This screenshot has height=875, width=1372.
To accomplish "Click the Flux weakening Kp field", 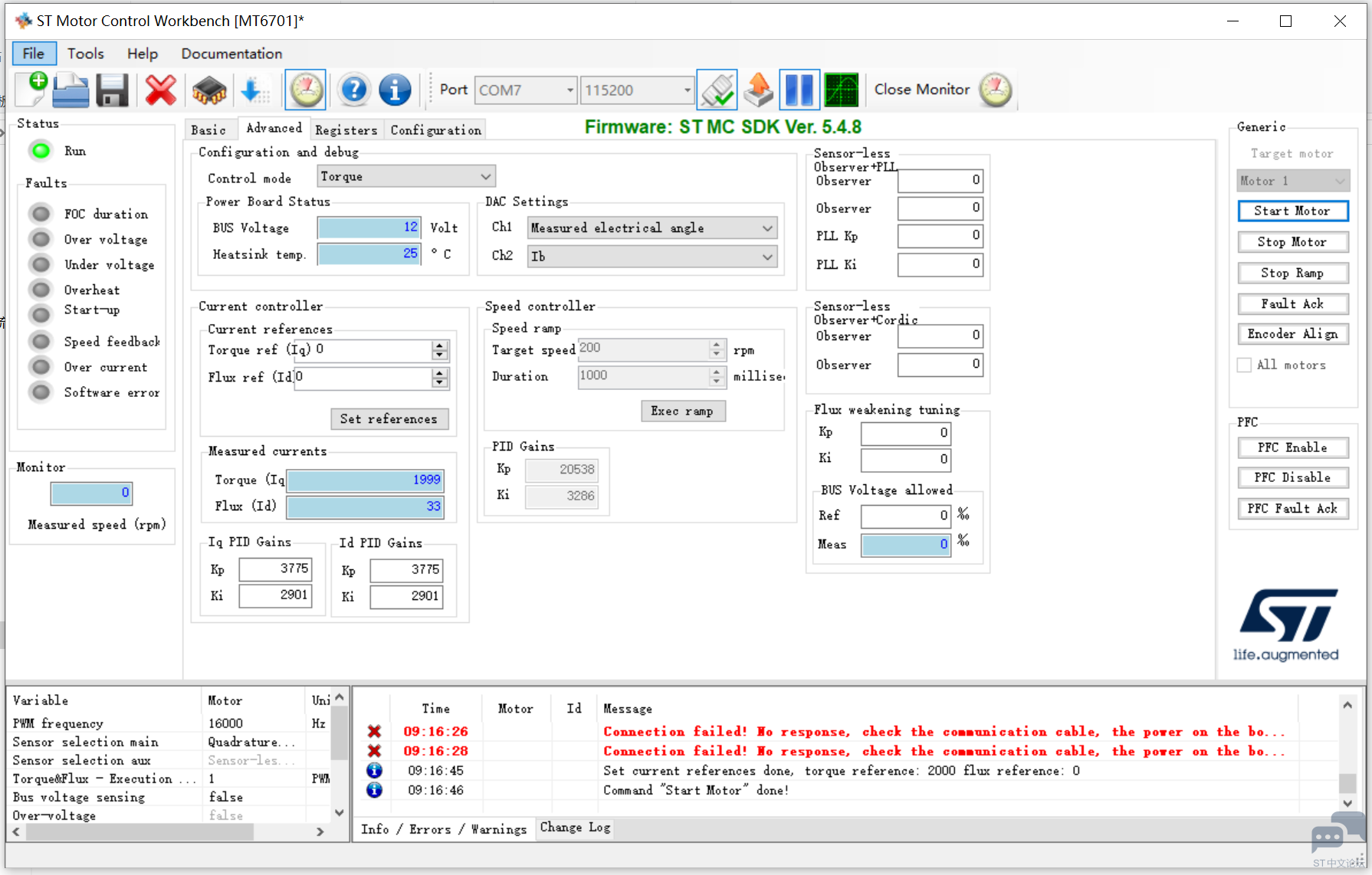I will click(x=906, y=433).
